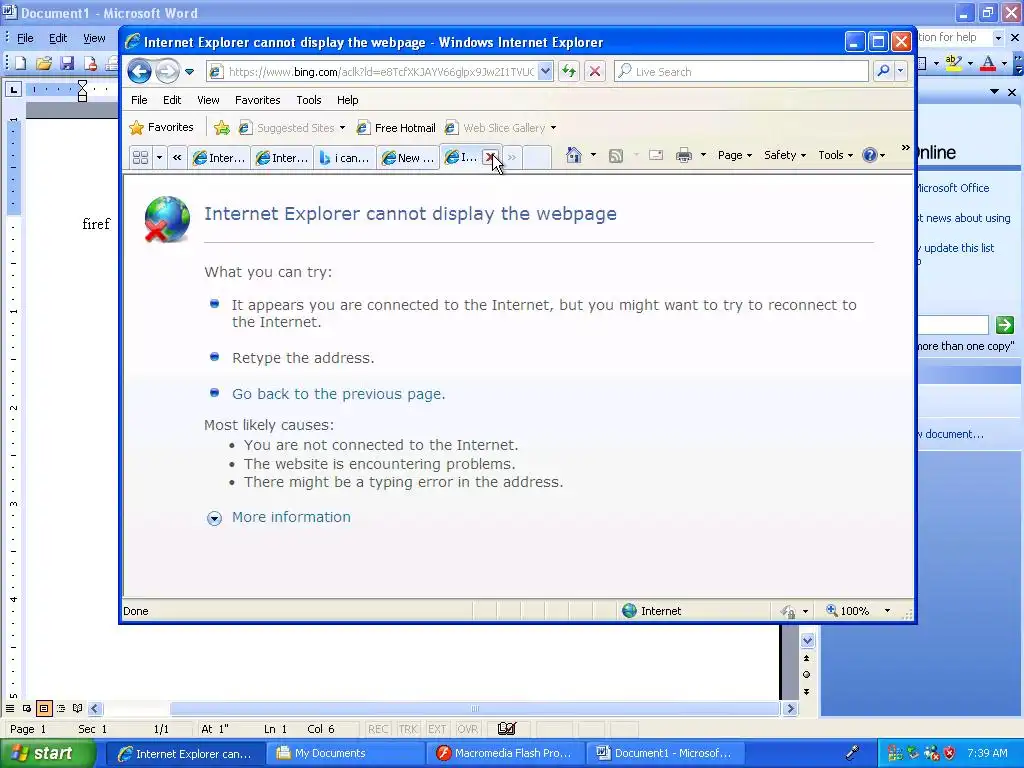Expand the address bar URL history dropdown

(x=545, y=72)
